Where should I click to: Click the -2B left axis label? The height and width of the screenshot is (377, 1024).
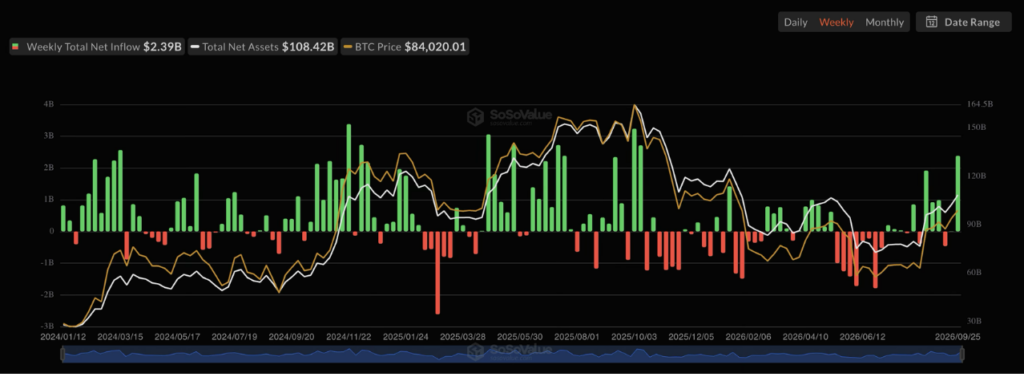click(x=48, y=295)
